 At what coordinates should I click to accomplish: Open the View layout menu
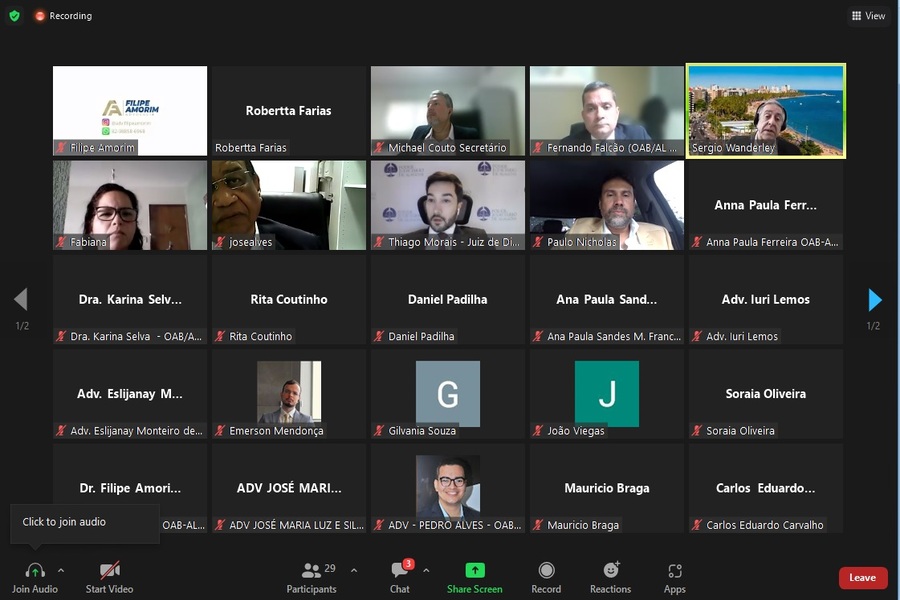pos(868,16)
